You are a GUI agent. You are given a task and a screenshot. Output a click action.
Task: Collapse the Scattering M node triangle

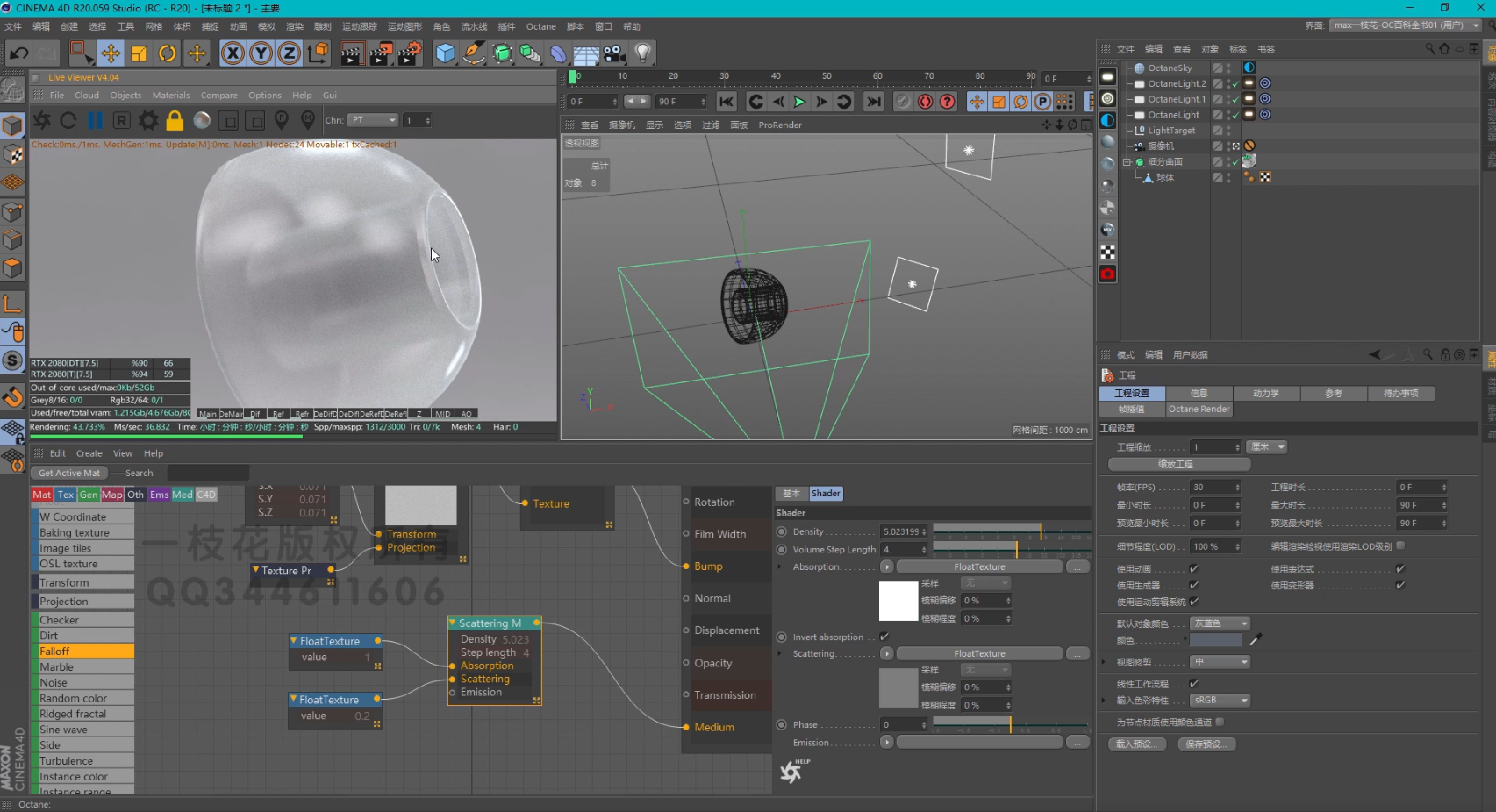click(x=453, y=623)
